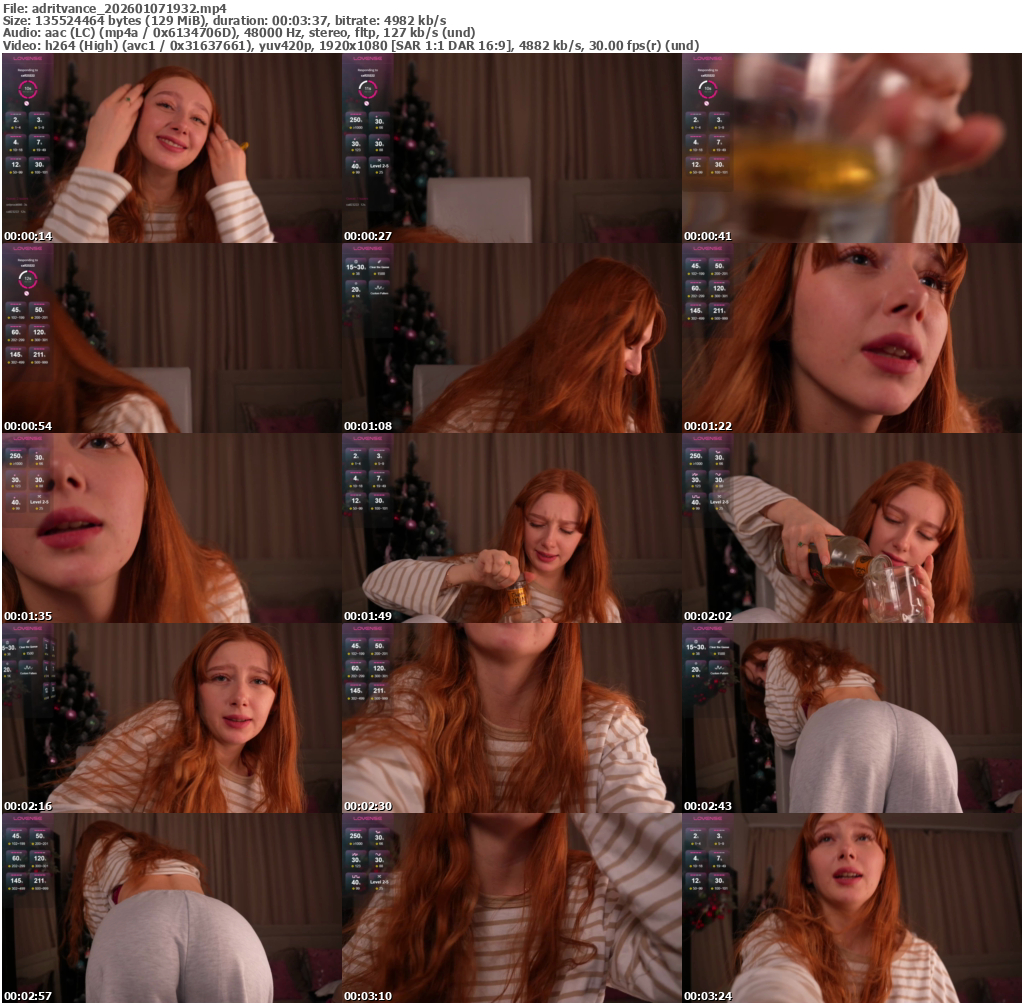Viewport: 1024px width, 1003px height.
Task: Select the thumbnail timestamped 00:01:08
Action: [511, 338]
